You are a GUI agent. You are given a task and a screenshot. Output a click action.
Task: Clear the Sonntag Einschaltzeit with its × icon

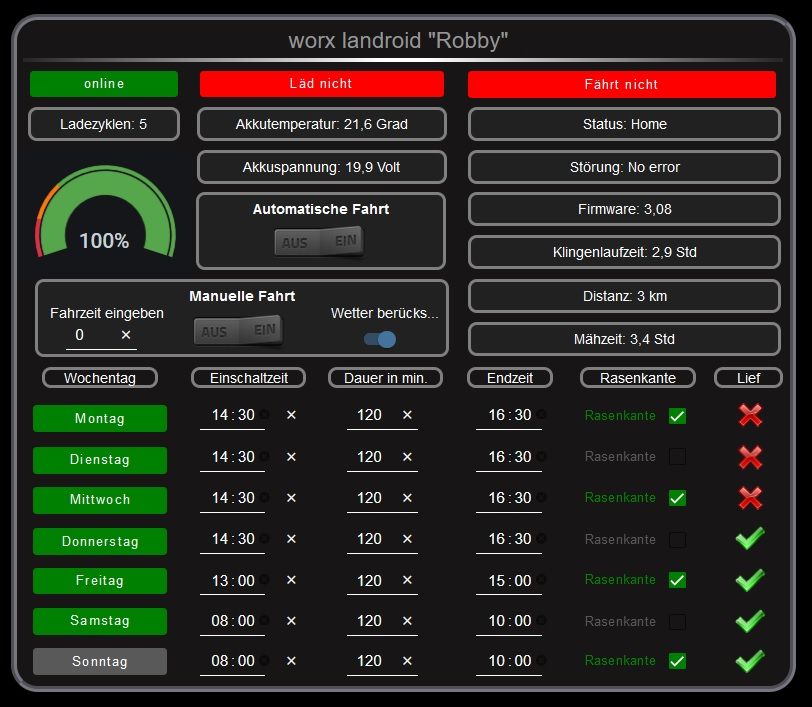[291, 661]
